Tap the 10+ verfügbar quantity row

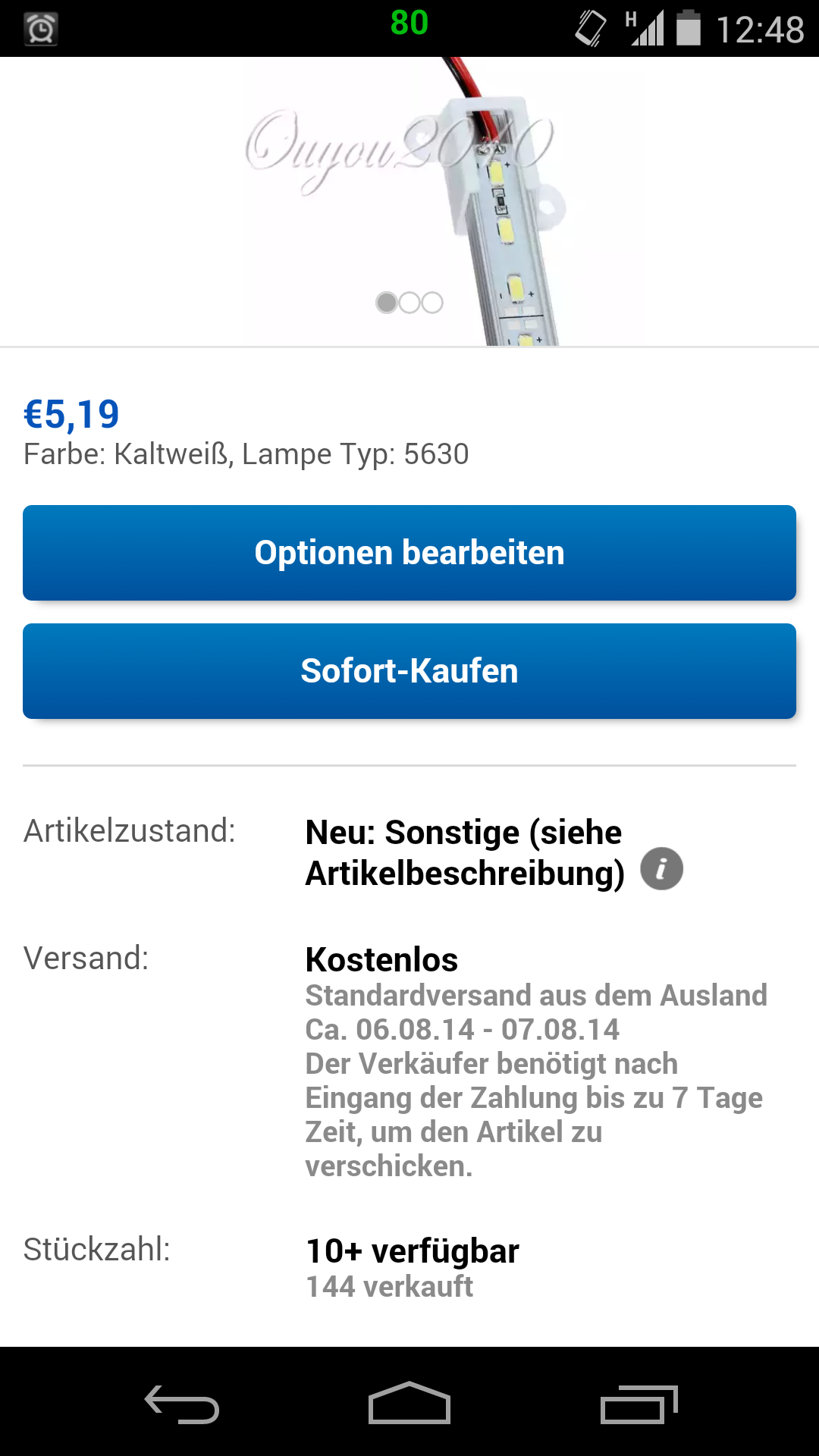coord(413,1251)
